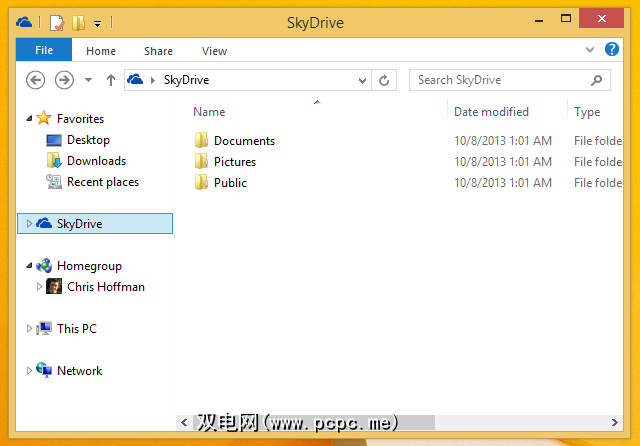Image resolution: width=640 pixels, height=446 pixels.
Task: Sort by the Name column header
Action: click(209, 112)
